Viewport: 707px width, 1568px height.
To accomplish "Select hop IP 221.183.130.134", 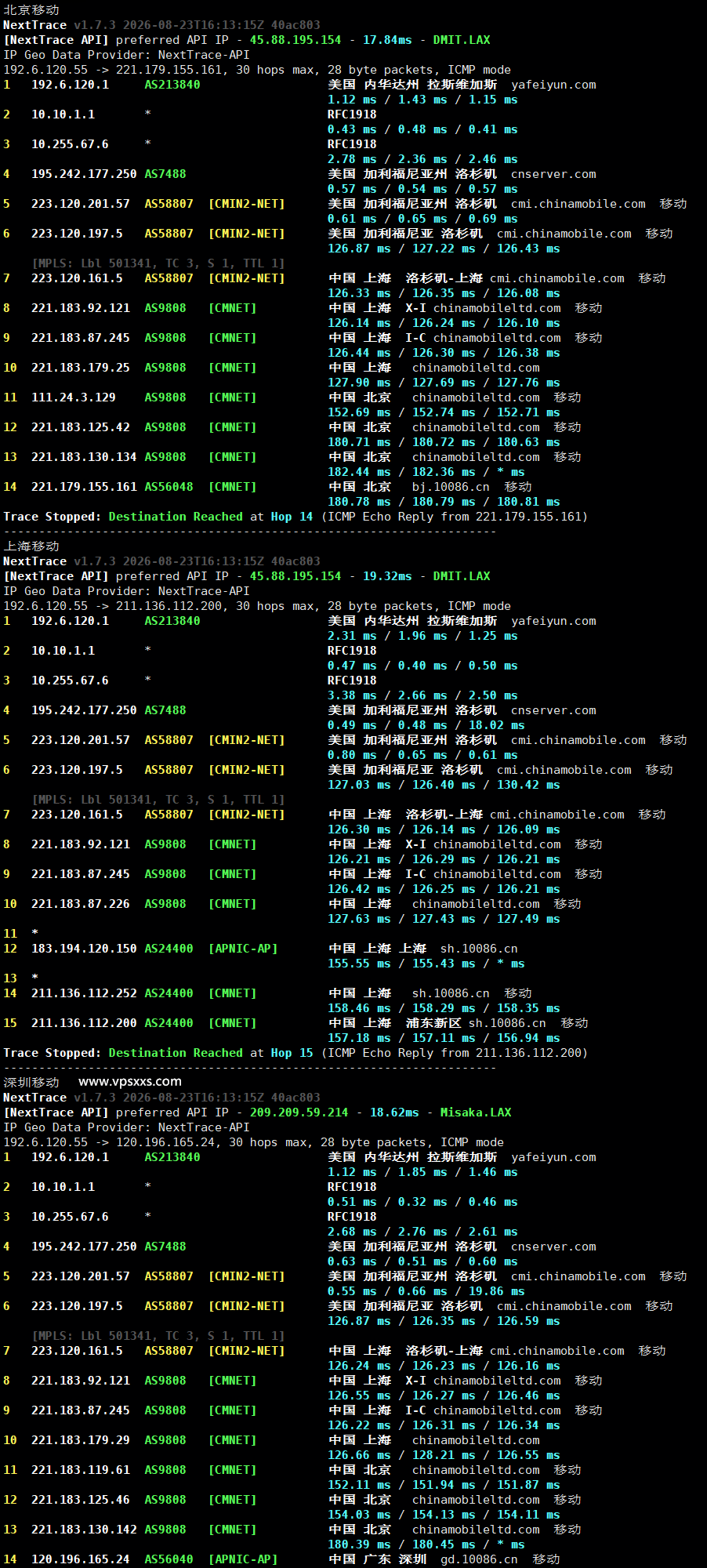I will coord(84,457).
